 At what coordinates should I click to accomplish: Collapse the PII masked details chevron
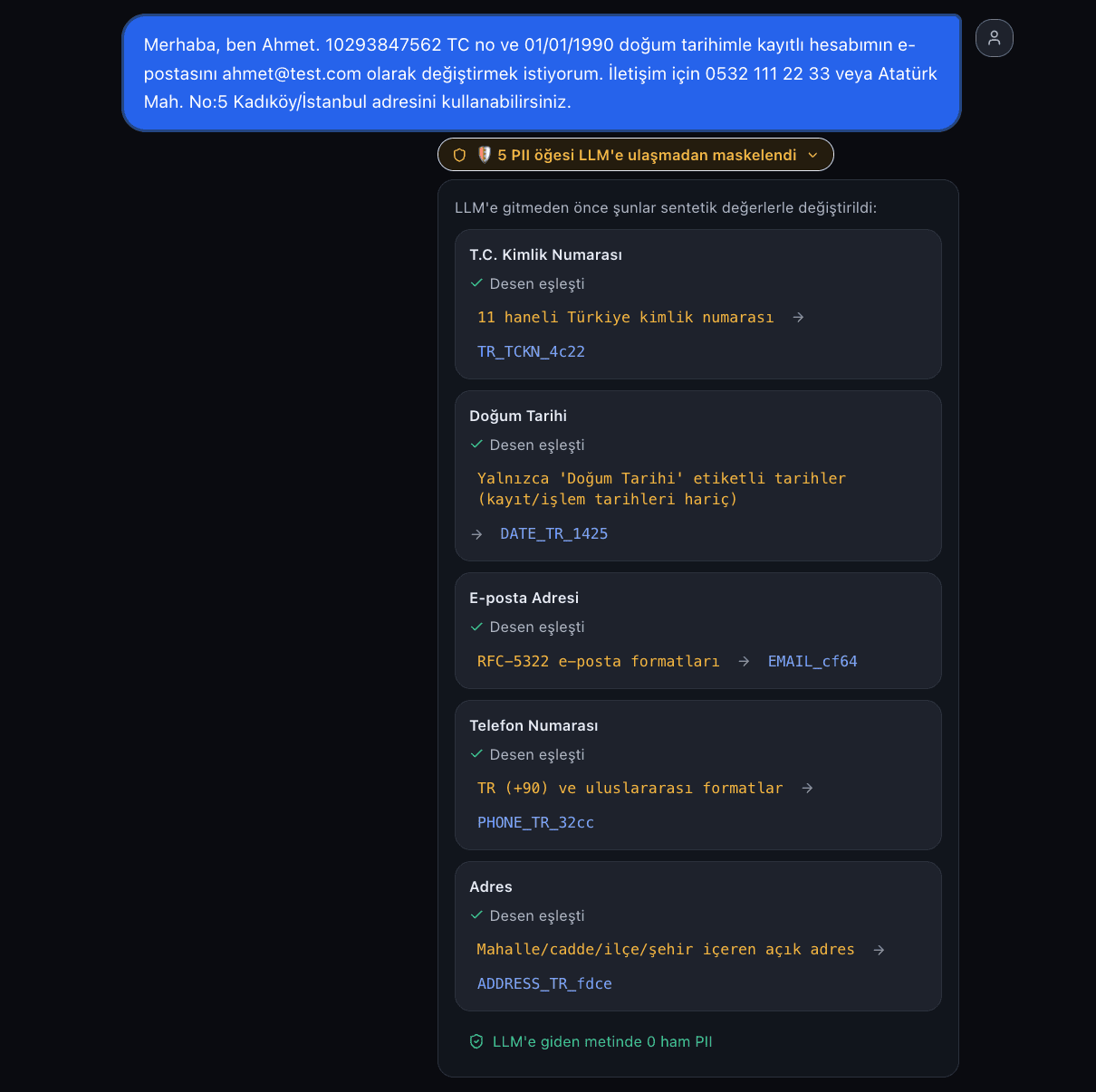click(812, 155)
